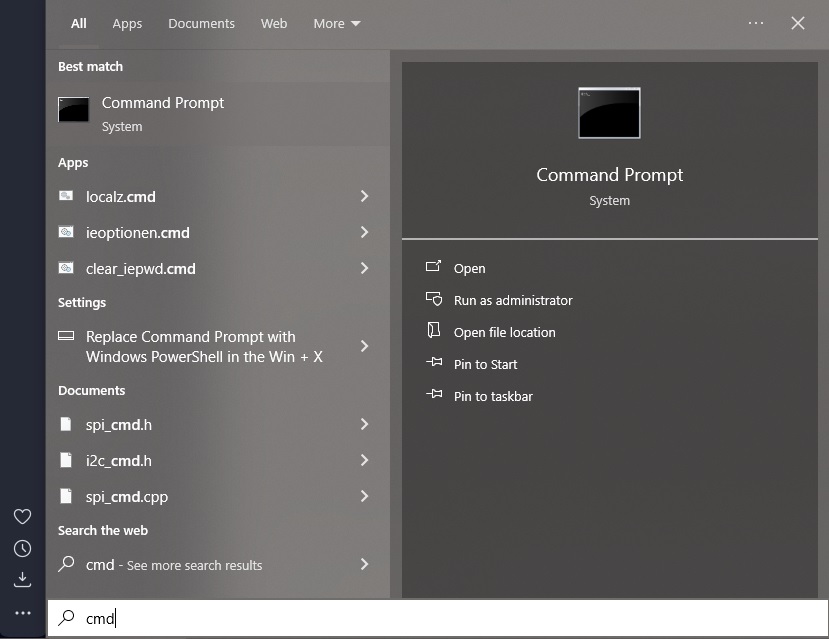The width and height of the screenshot is (829, 639).
Task: Click the Pin to Start pin icon
Action: [x=434, y=362]
